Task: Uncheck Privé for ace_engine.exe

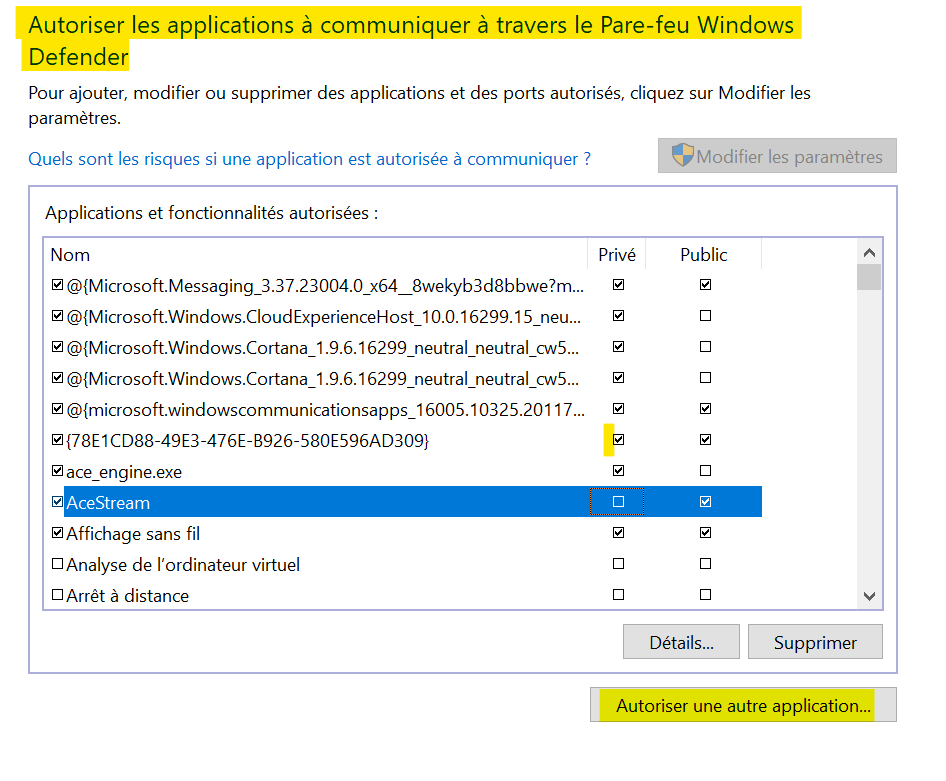Action: (618, 470)
